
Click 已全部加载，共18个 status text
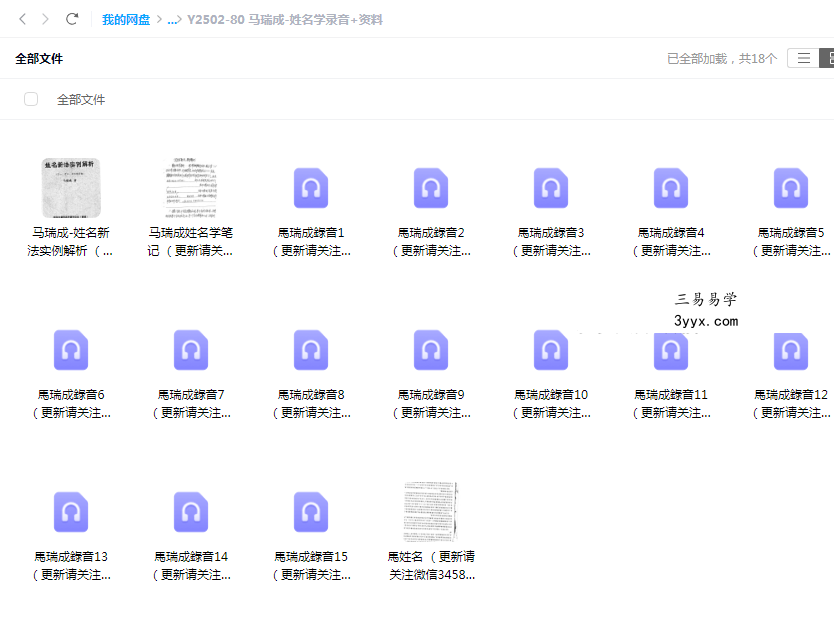click(x=722, y=59)
